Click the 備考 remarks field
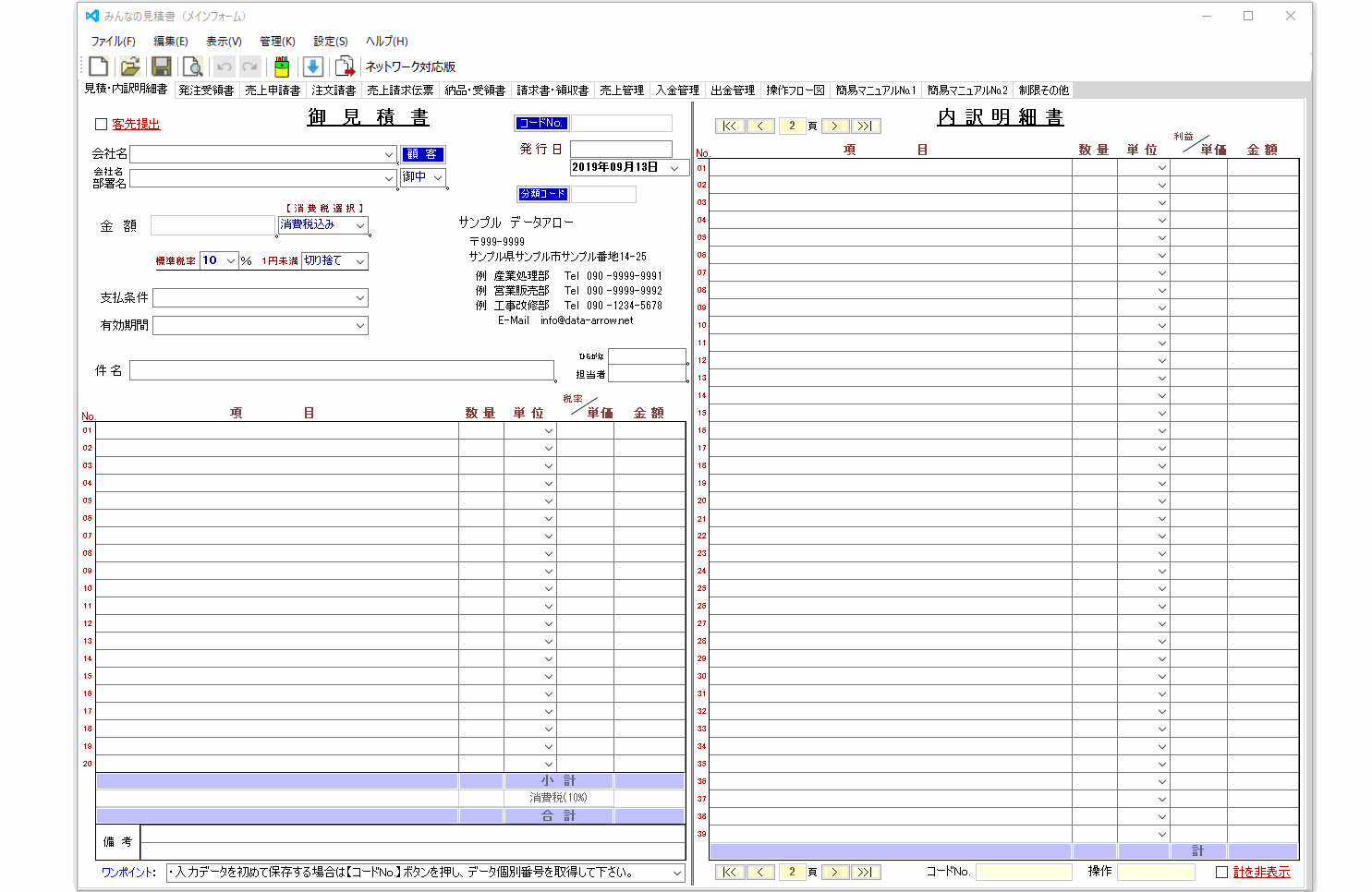 click(x=413, y=842)
